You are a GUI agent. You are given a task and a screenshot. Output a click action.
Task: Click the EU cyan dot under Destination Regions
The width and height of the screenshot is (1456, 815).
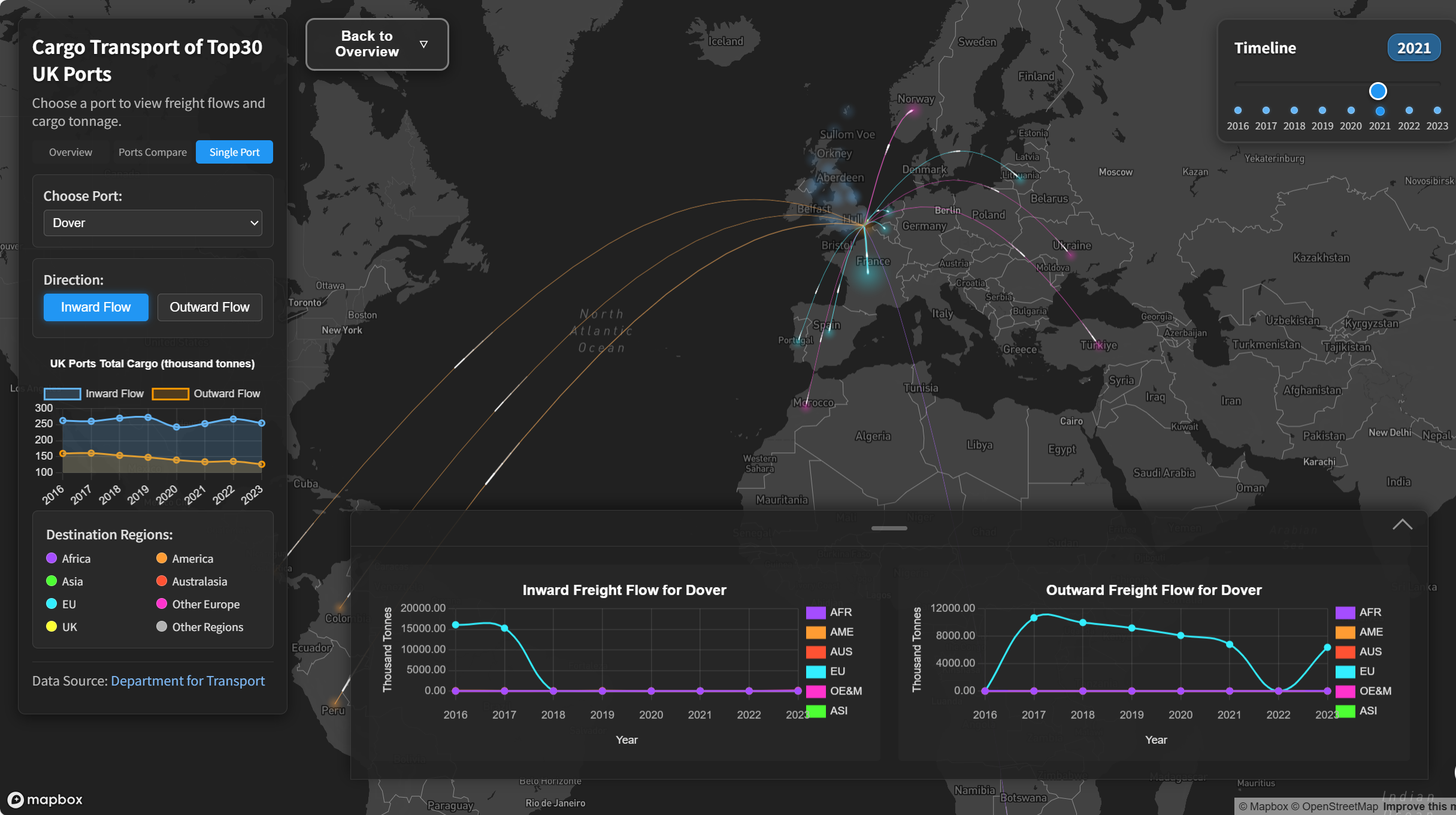click(x=50, y=604)
